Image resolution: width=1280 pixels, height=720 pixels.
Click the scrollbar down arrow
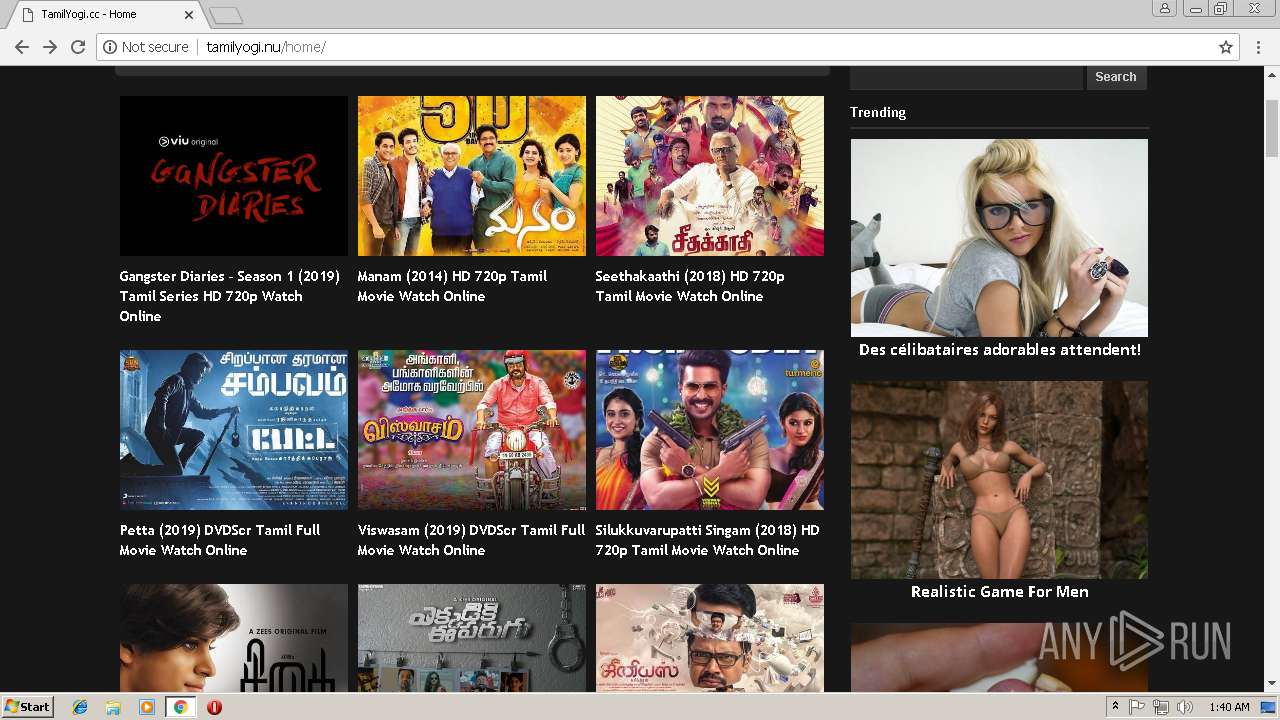[x=1272, y=684]
